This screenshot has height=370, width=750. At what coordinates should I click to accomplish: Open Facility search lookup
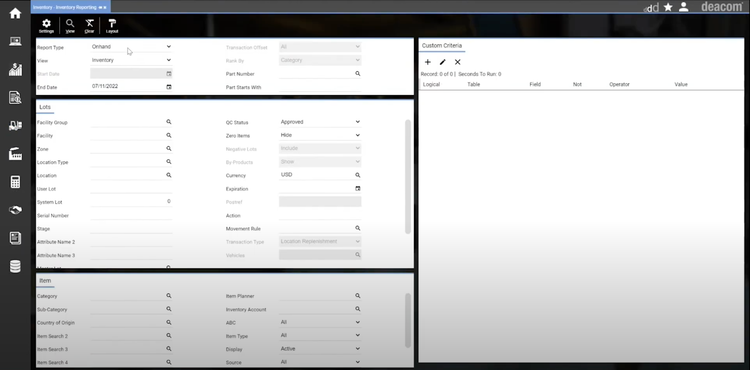pos(169,135)
